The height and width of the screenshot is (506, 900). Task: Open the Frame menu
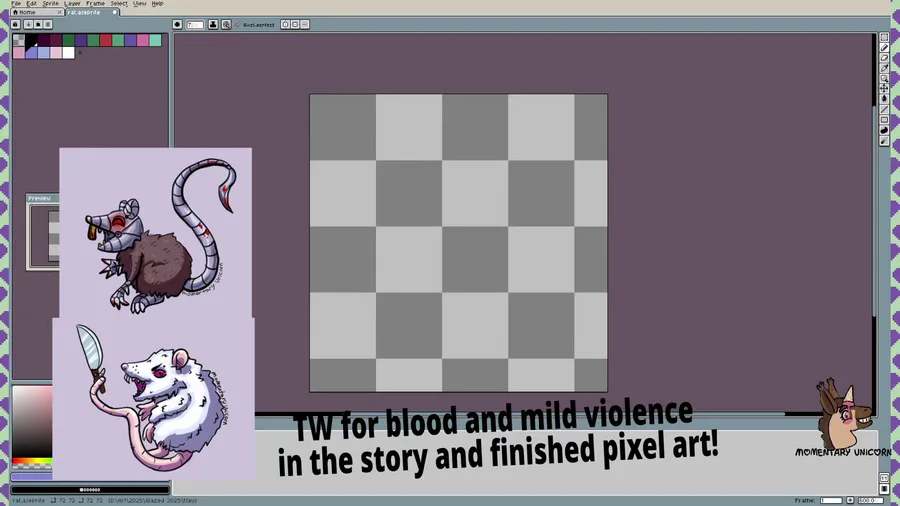pyautogui.click(x=95, y=3)
